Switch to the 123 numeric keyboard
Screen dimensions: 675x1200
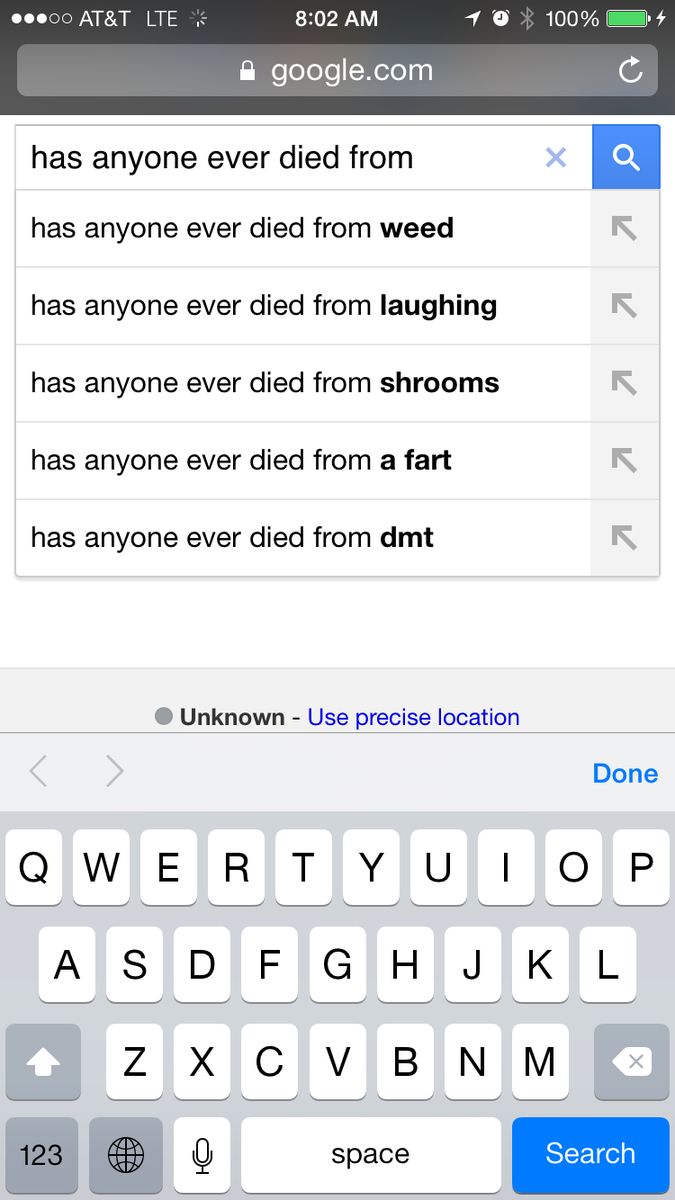click(41, 1155)
